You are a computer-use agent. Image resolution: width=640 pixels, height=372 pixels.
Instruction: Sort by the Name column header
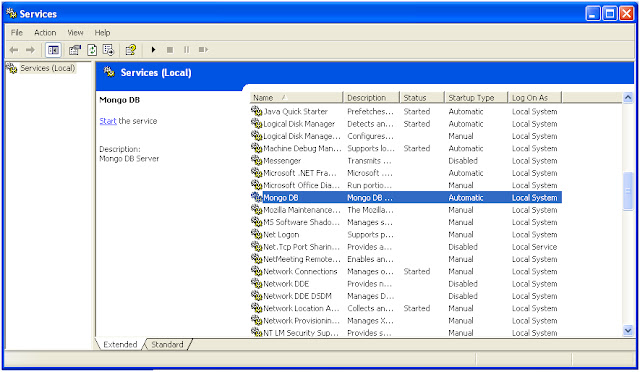[296, 98]
